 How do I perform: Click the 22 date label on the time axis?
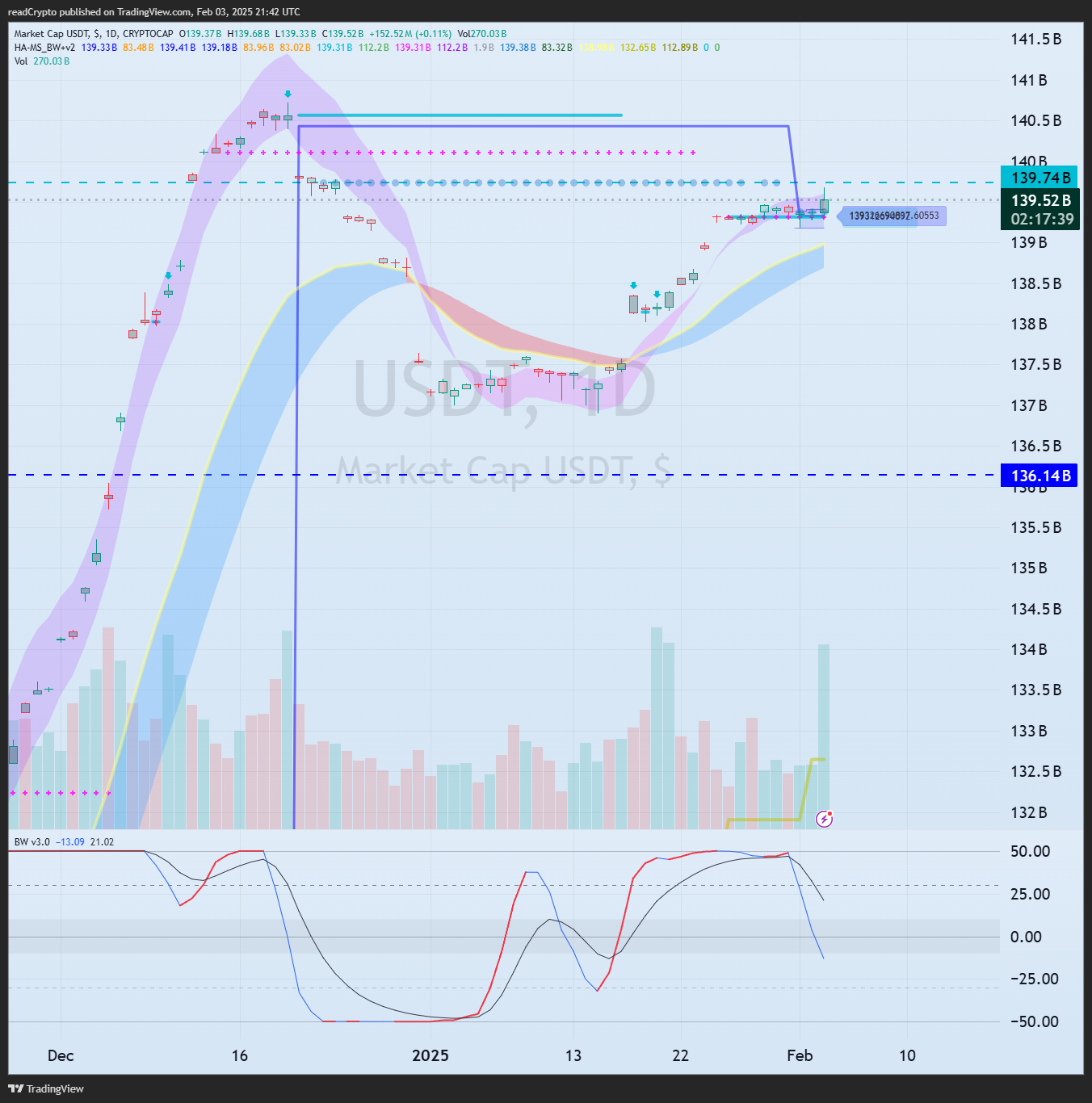click(681, 1055)
